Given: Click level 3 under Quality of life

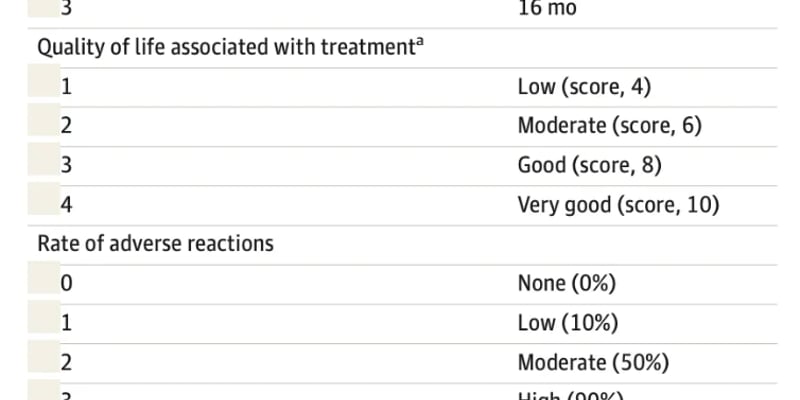Looking at the screenshot, I should coord(66,165).
